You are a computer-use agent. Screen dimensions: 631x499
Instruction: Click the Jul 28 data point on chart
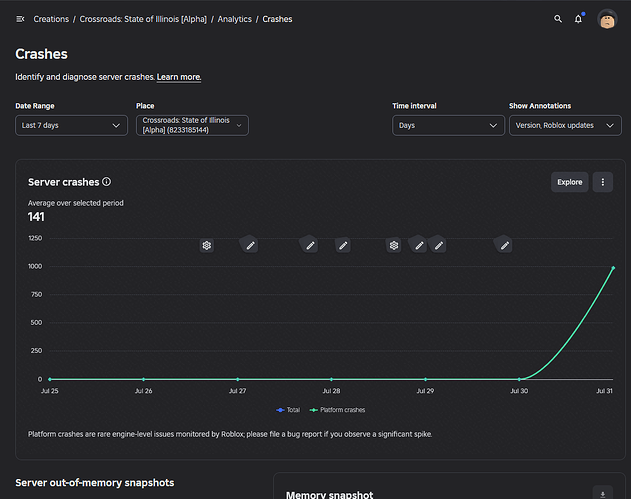[331, 379]
